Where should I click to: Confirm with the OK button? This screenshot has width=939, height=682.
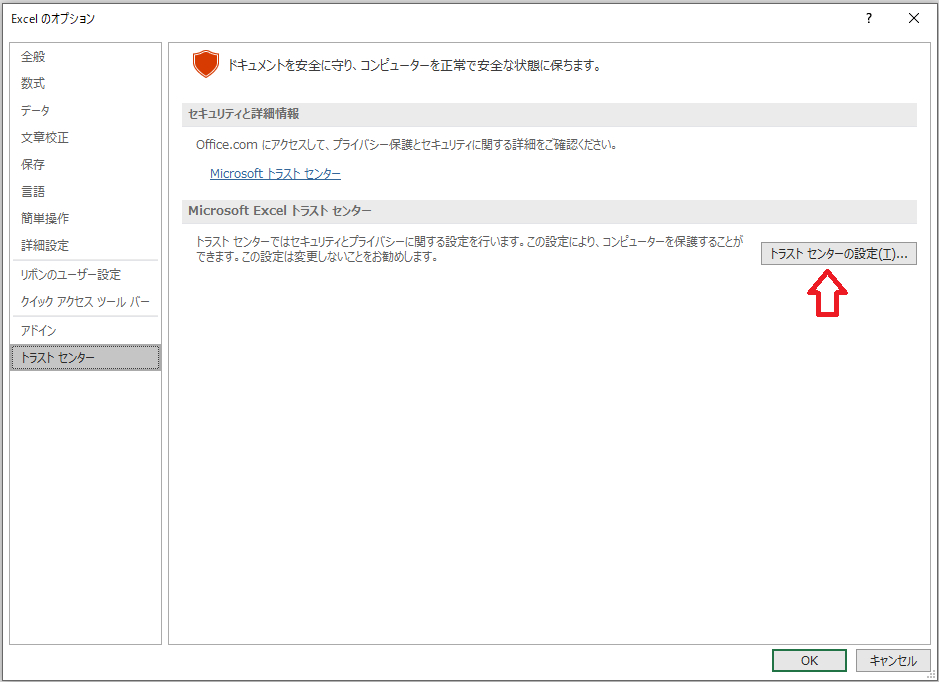pos(809,660)
